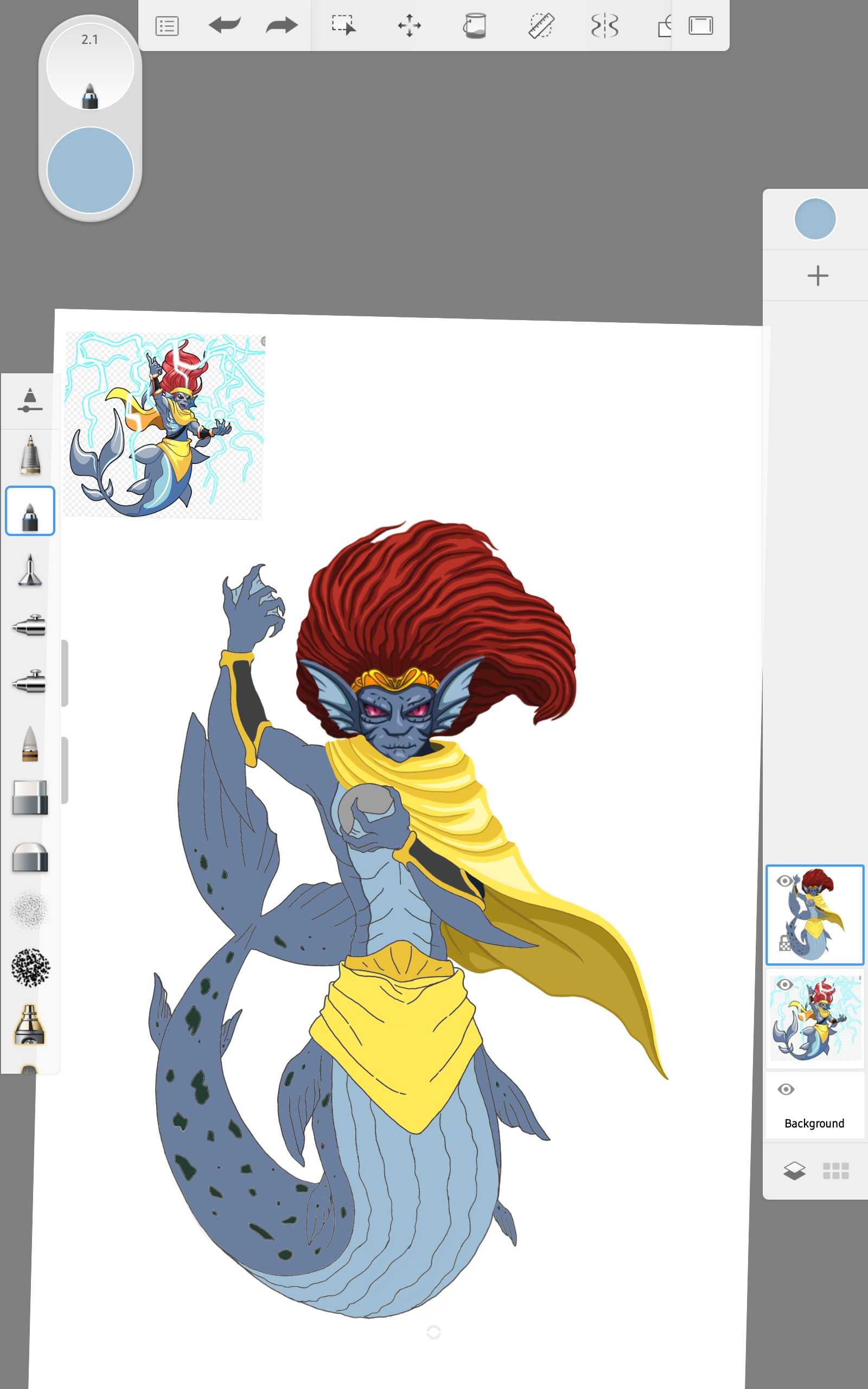Open brush settings at top of brush palette
The height and width of the screenshot is (1389, 868).
pyautogui.click(x=30, y=400)
